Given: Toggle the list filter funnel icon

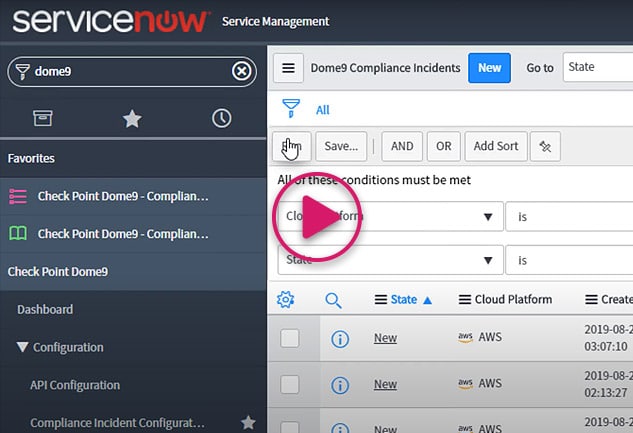Looking at the screenshot, I should (291, 109).
